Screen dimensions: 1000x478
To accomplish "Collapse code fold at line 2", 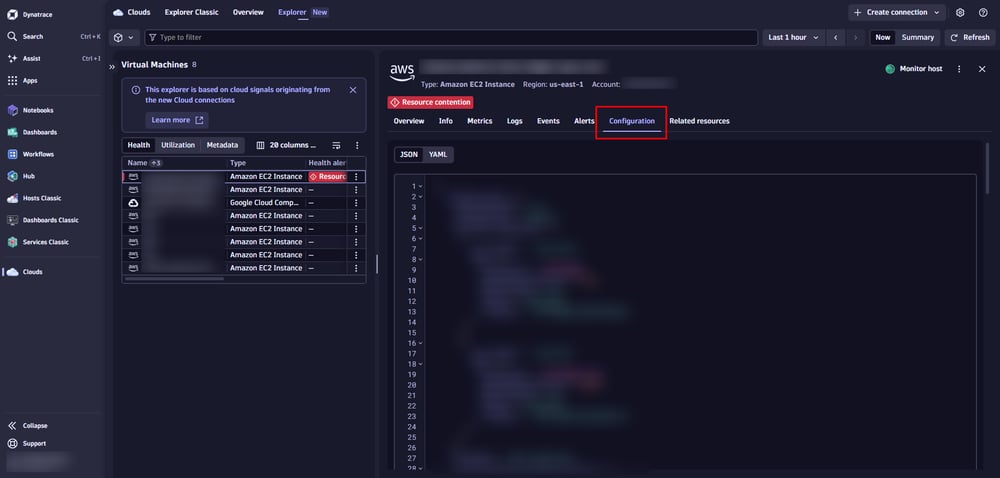I will [420, 197].
